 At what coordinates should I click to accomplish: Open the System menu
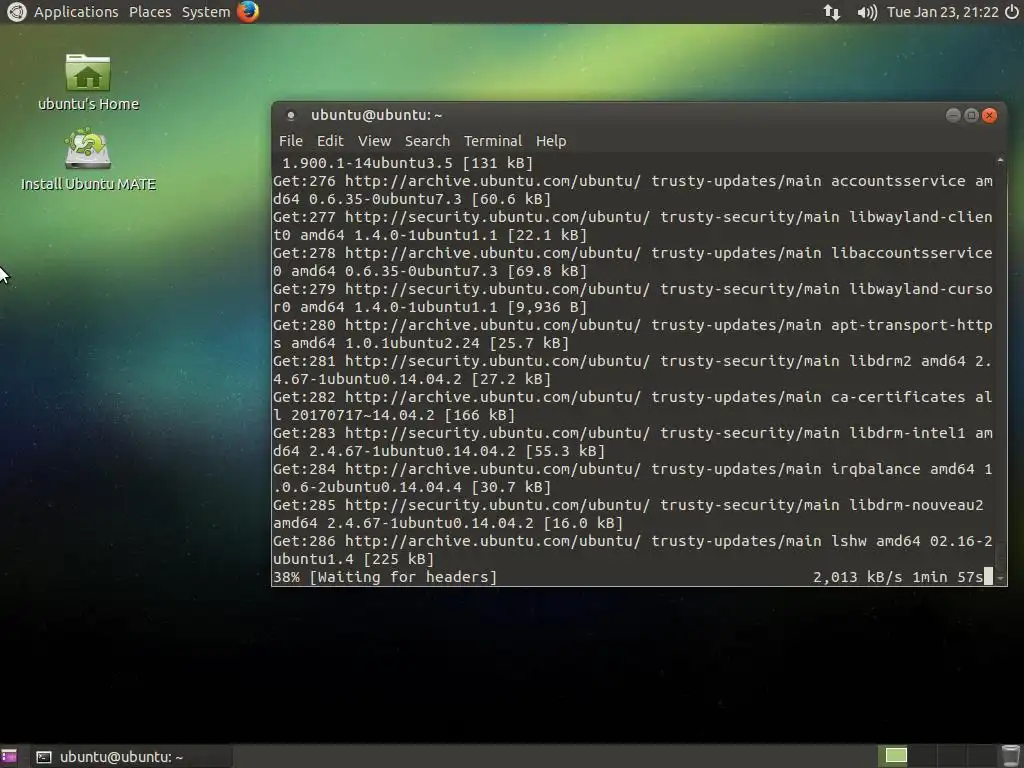(x=206, y=12)
